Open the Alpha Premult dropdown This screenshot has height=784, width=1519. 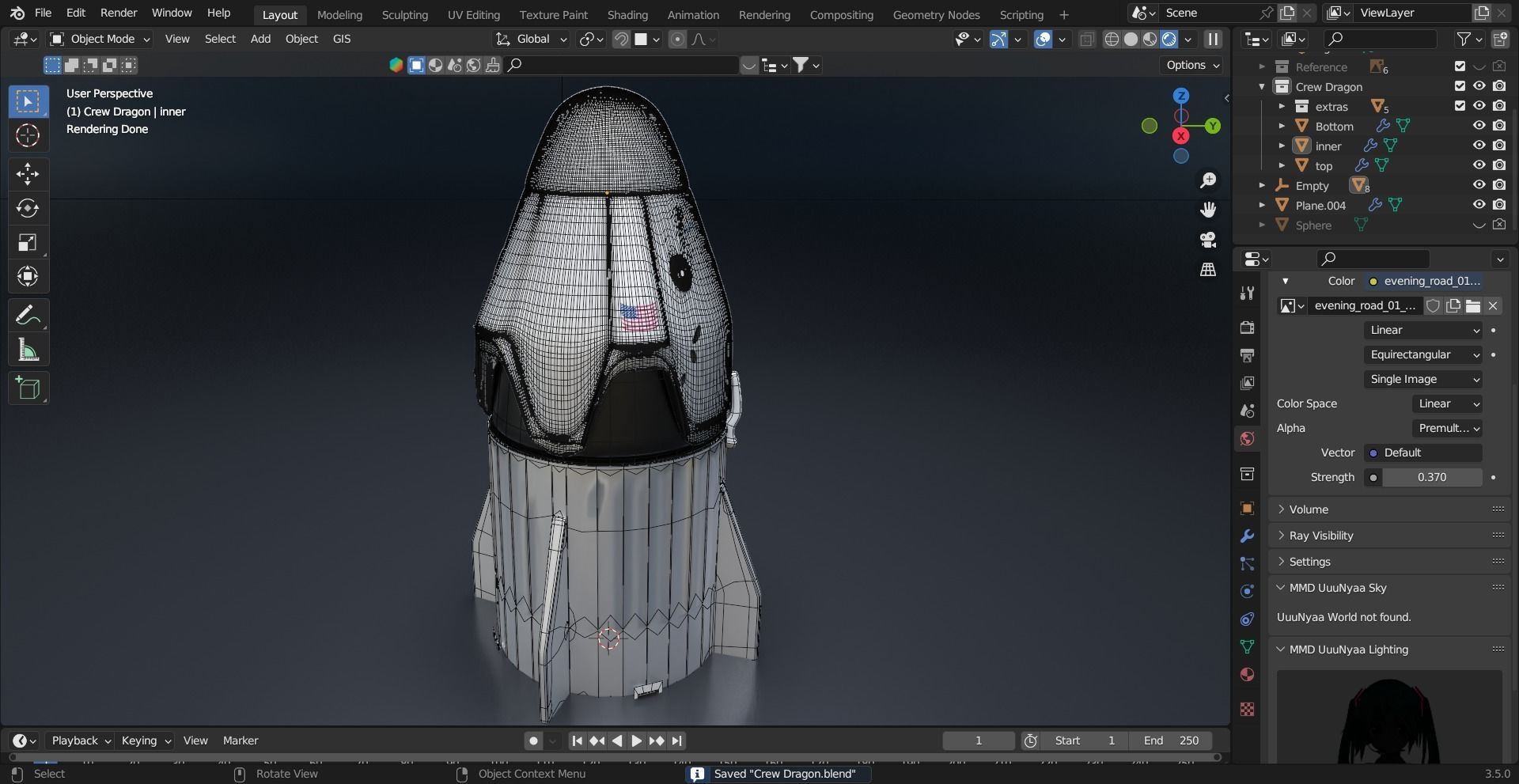[x=1447, y=428]
